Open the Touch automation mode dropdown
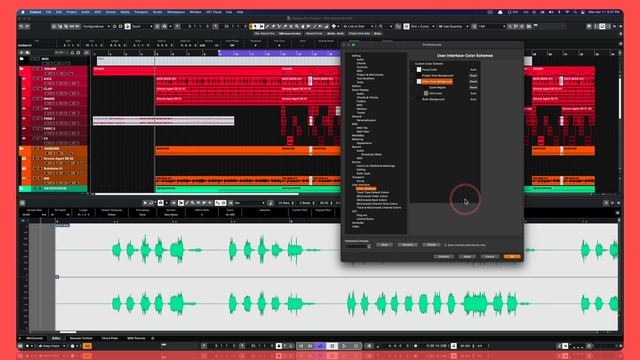Screen dimensions: 640x360 142,27
